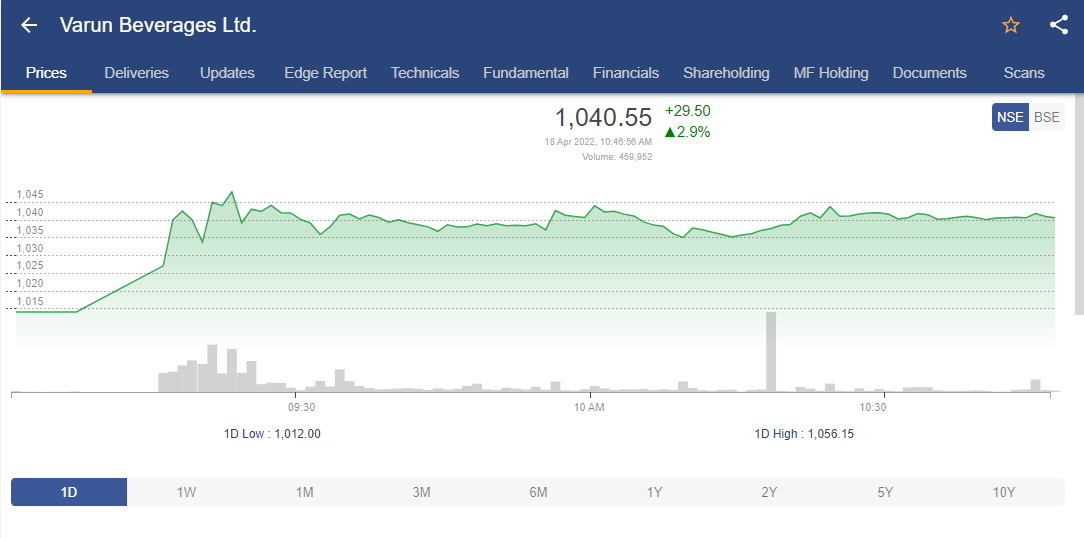Select the 1D time range

[x=69, y=492]
